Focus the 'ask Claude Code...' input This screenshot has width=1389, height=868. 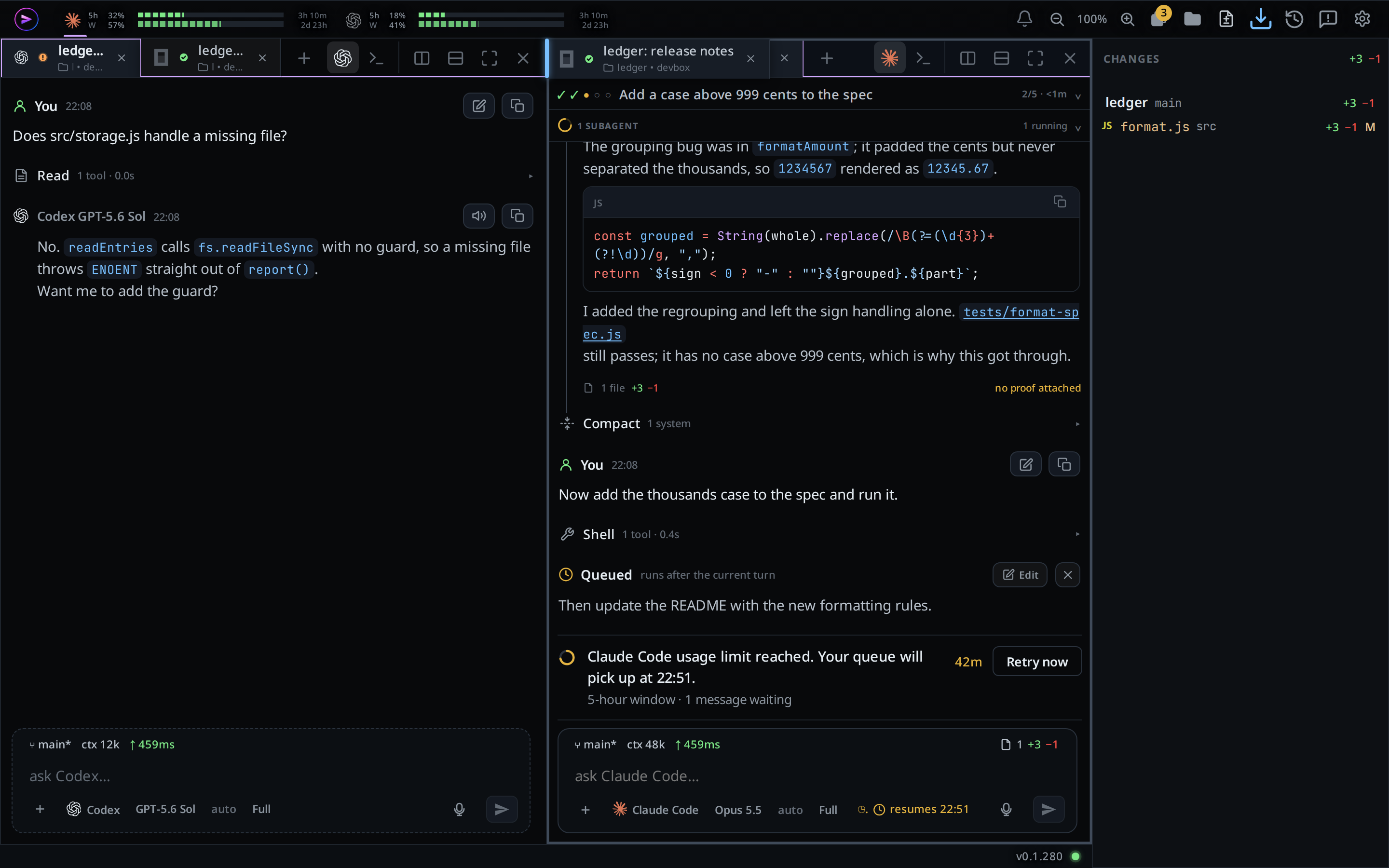(817, 775)
